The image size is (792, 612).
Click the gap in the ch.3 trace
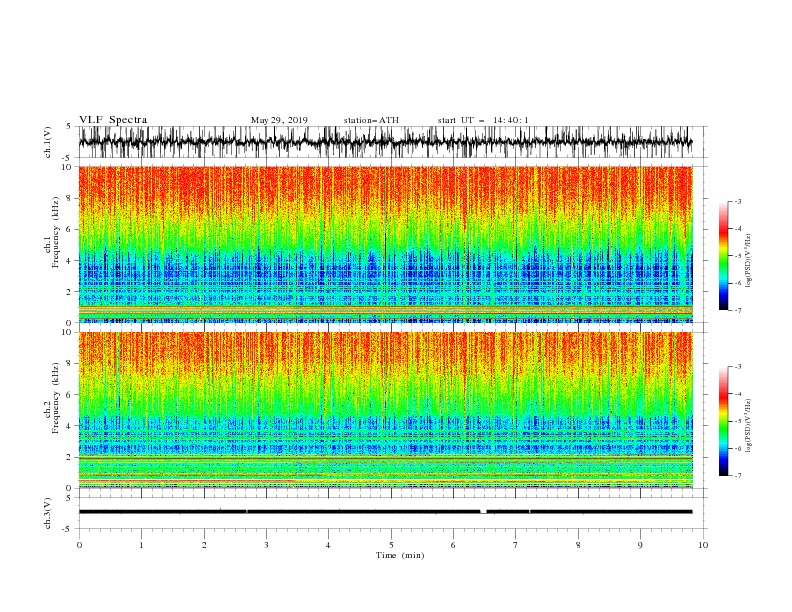pos(483,512)
